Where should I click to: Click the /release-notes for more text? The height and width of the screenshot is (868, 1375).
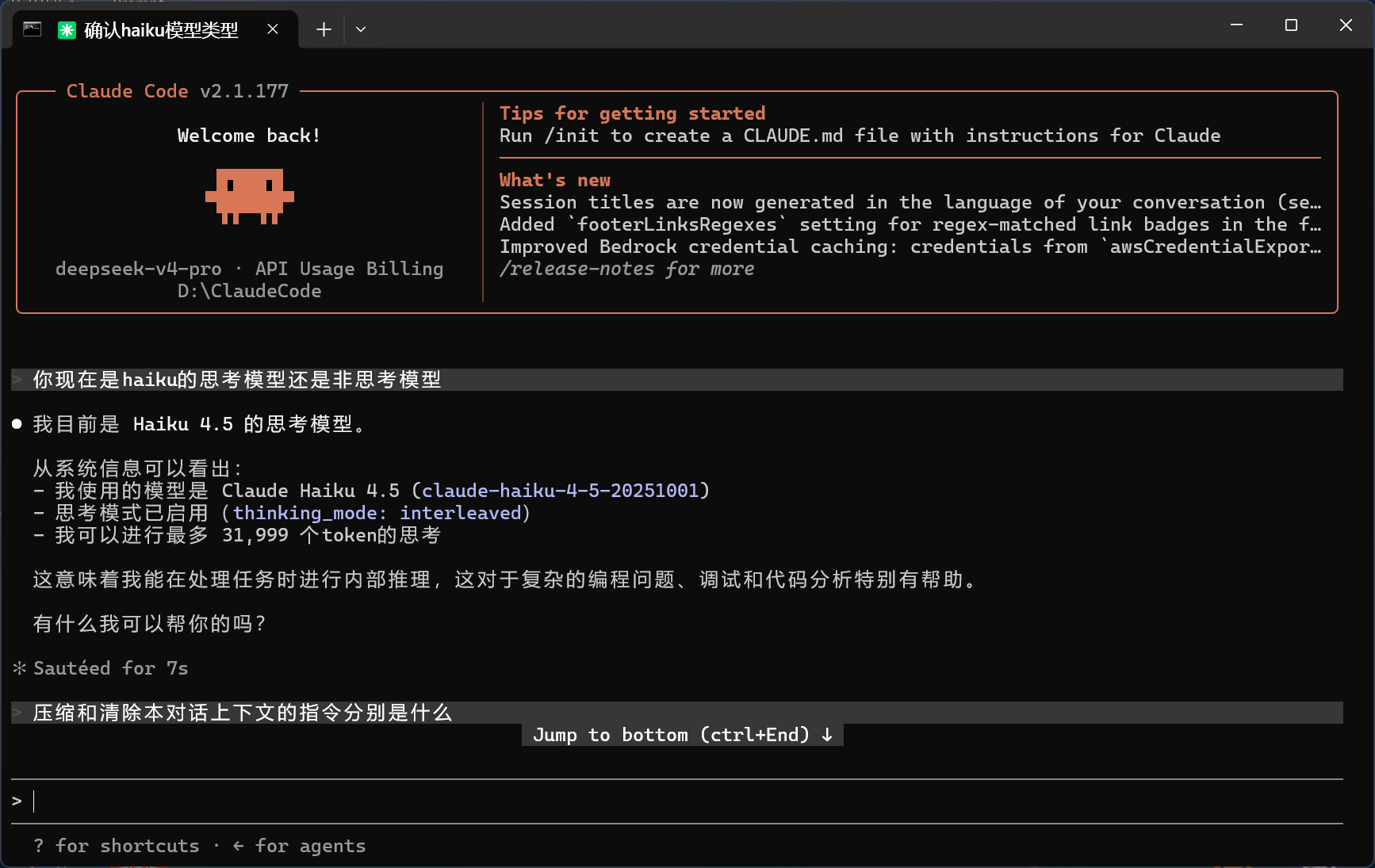point(626,269)
